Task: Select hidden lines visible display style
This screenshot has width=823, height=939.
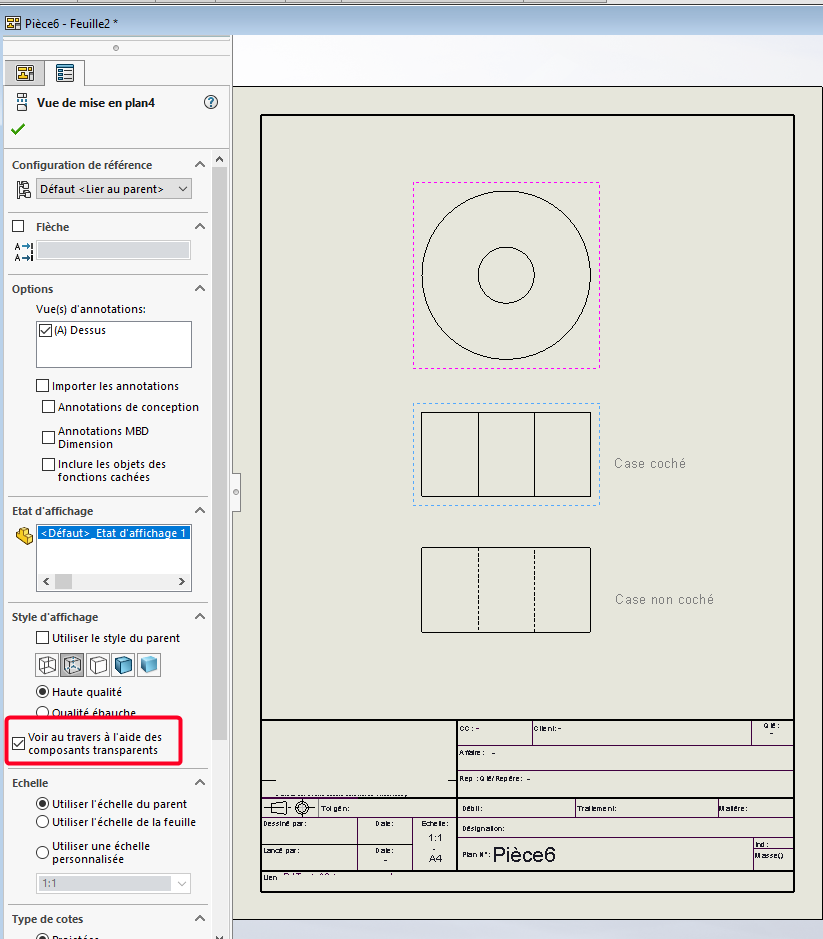Action: pyautogui.click(x=72, y=665)
